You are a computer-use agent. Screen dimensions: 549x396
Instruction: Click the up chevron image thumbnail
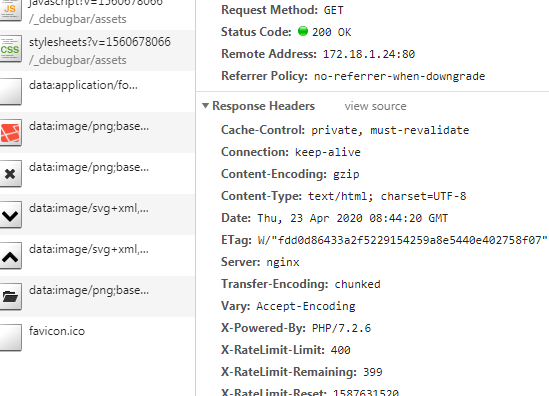(10, 256)
